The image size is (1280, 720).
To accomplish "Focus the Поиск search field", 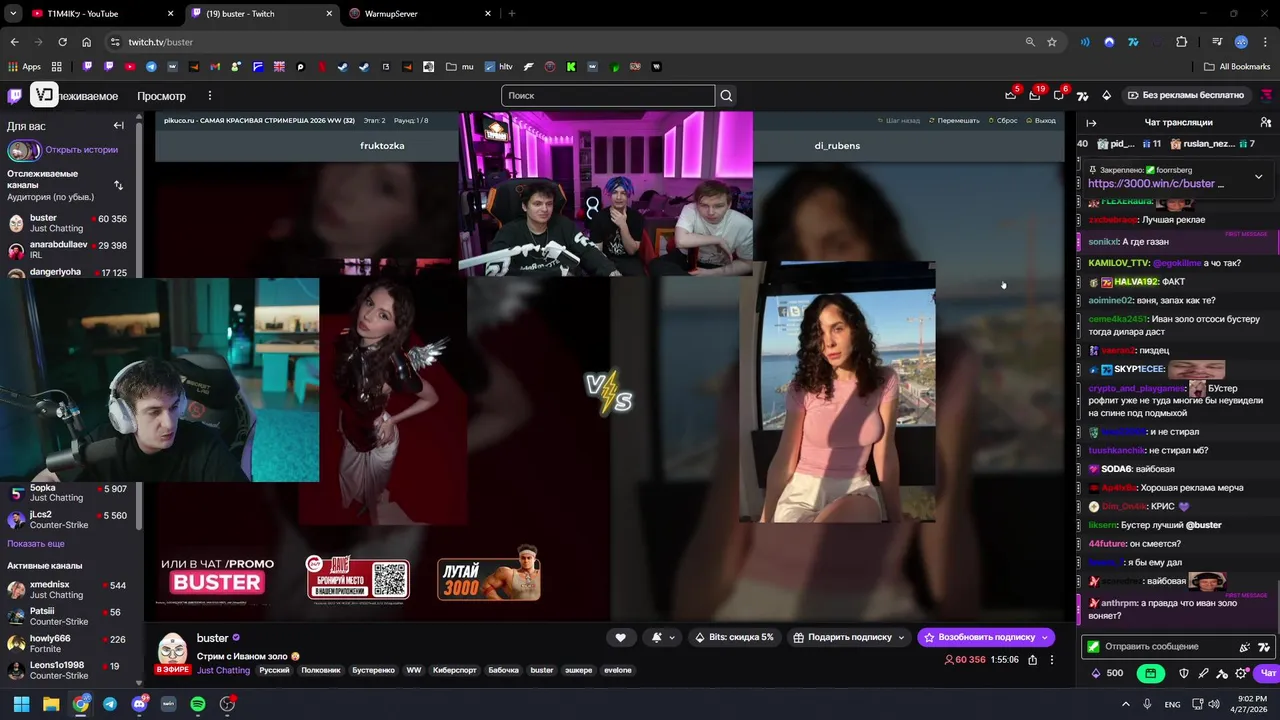I will click(x=608, y=96).
